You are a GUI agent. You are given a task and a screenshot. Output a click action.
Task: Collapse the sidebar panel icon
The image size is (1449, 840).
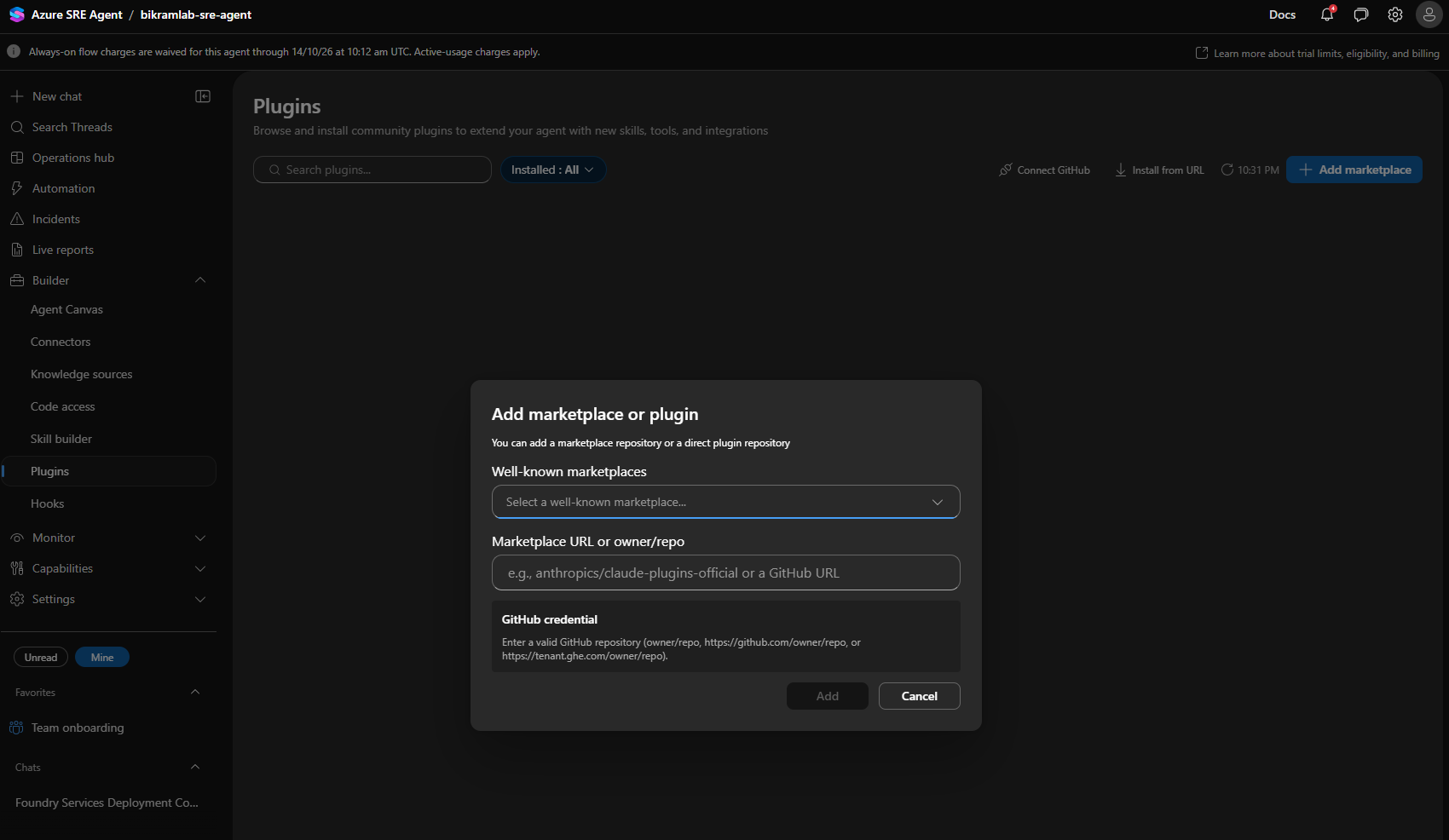tap(203, 96)
